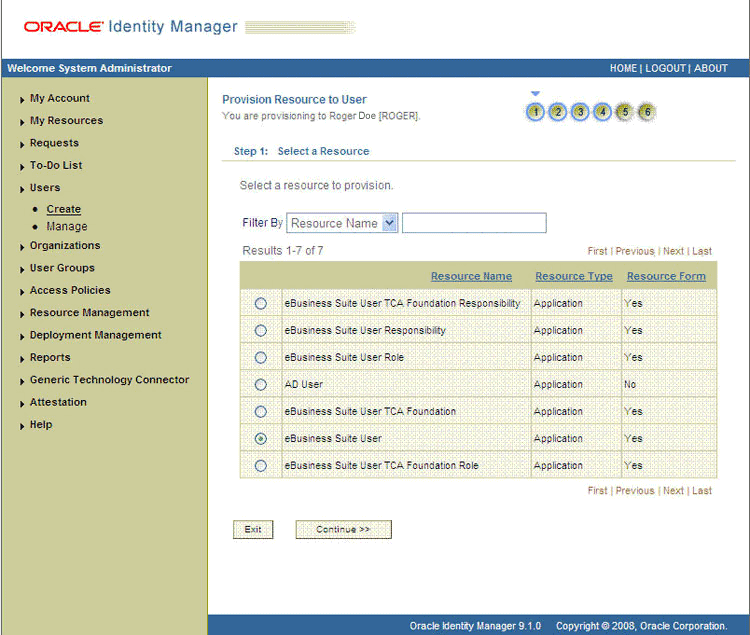The width and height of the screenshot is (750, 635).
Task: Click the Manage link under Users
Action: tap(67, 227)
